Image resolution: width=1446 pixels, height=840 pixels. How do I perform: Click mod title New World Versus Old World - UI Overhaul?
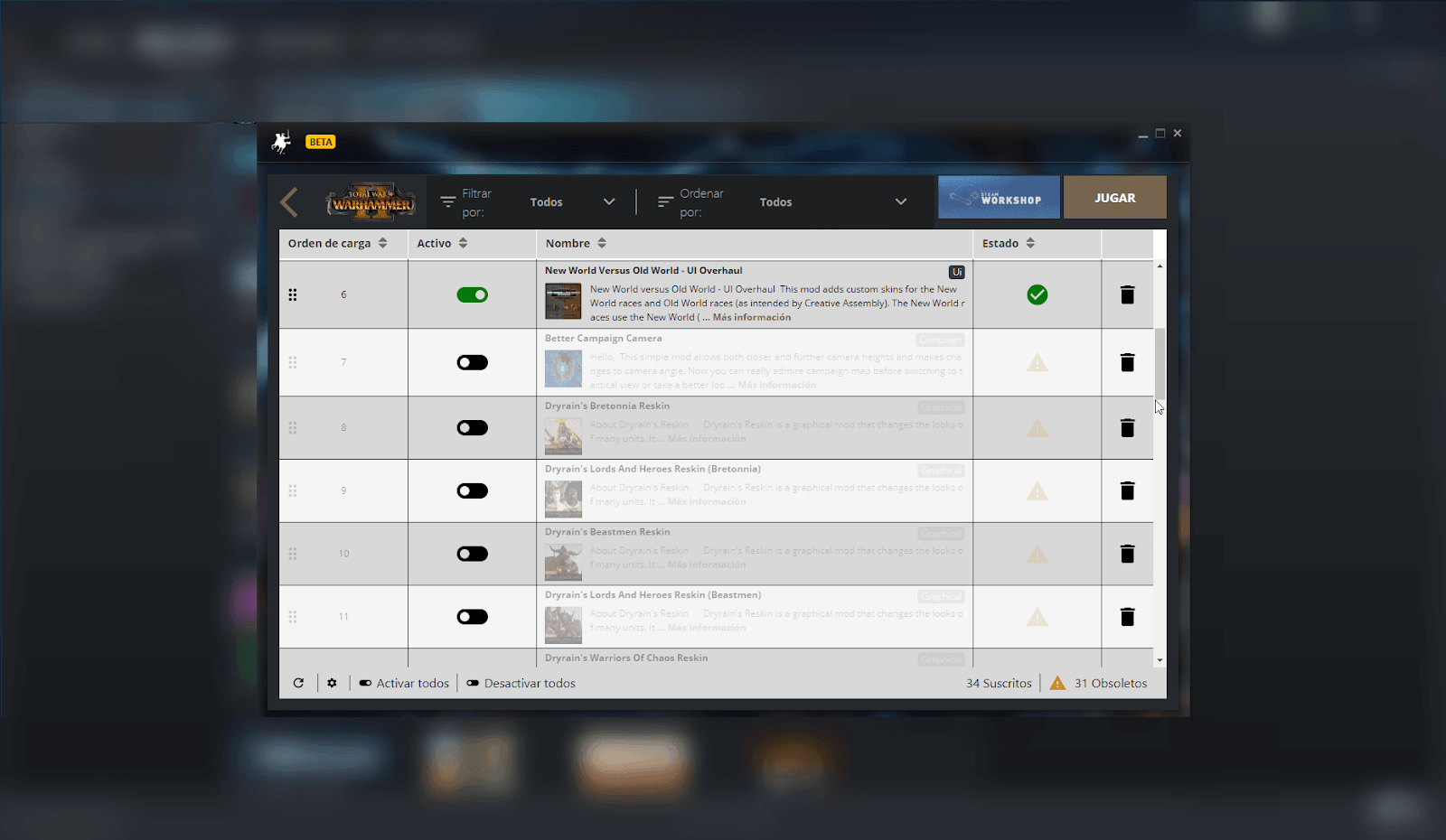click(x=643, y=270)
